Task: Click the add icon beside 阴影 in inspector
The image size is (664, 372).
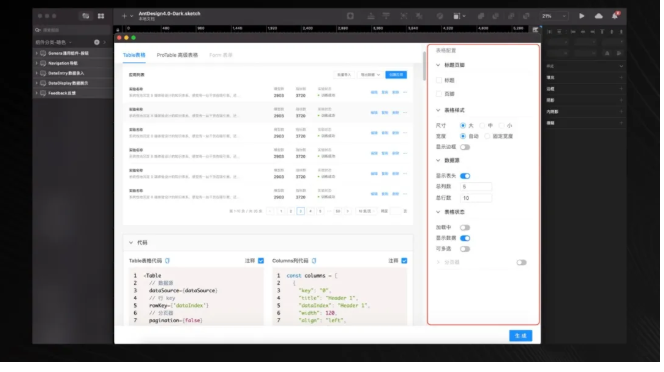Action: [x=621, y=100]
